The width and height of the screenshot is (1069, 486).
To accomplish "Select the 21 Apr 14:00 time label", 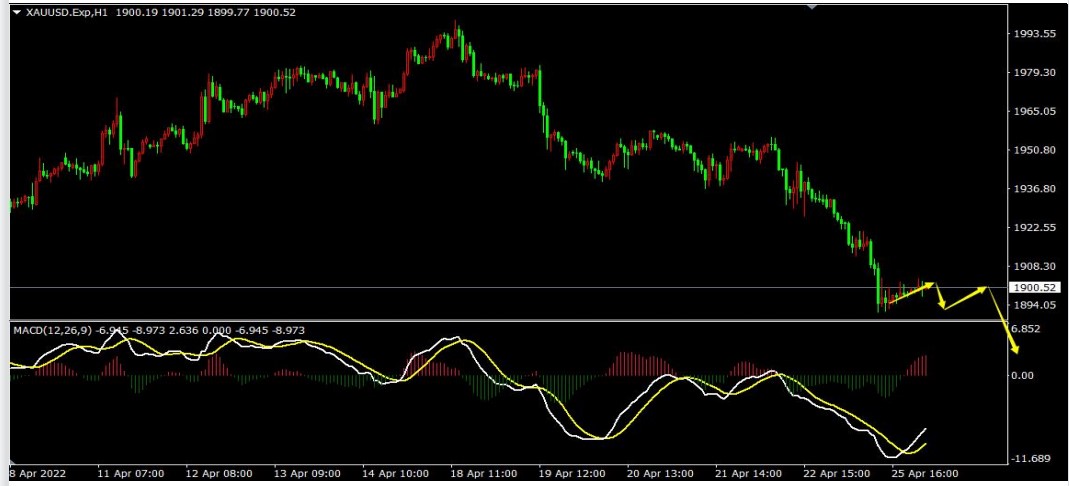I will [749, 473].
